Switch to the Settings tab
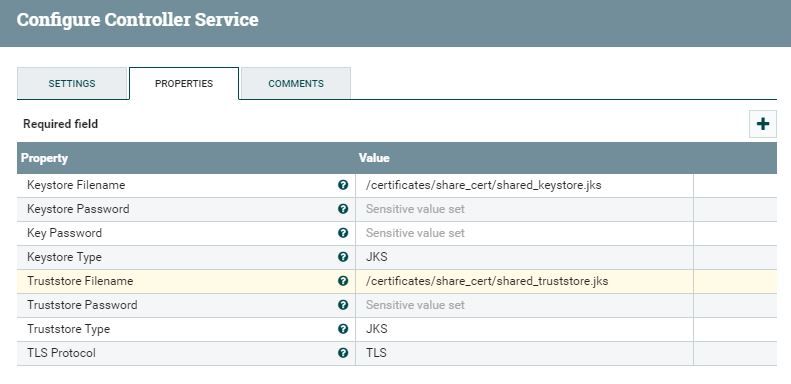 coord(72,84)
